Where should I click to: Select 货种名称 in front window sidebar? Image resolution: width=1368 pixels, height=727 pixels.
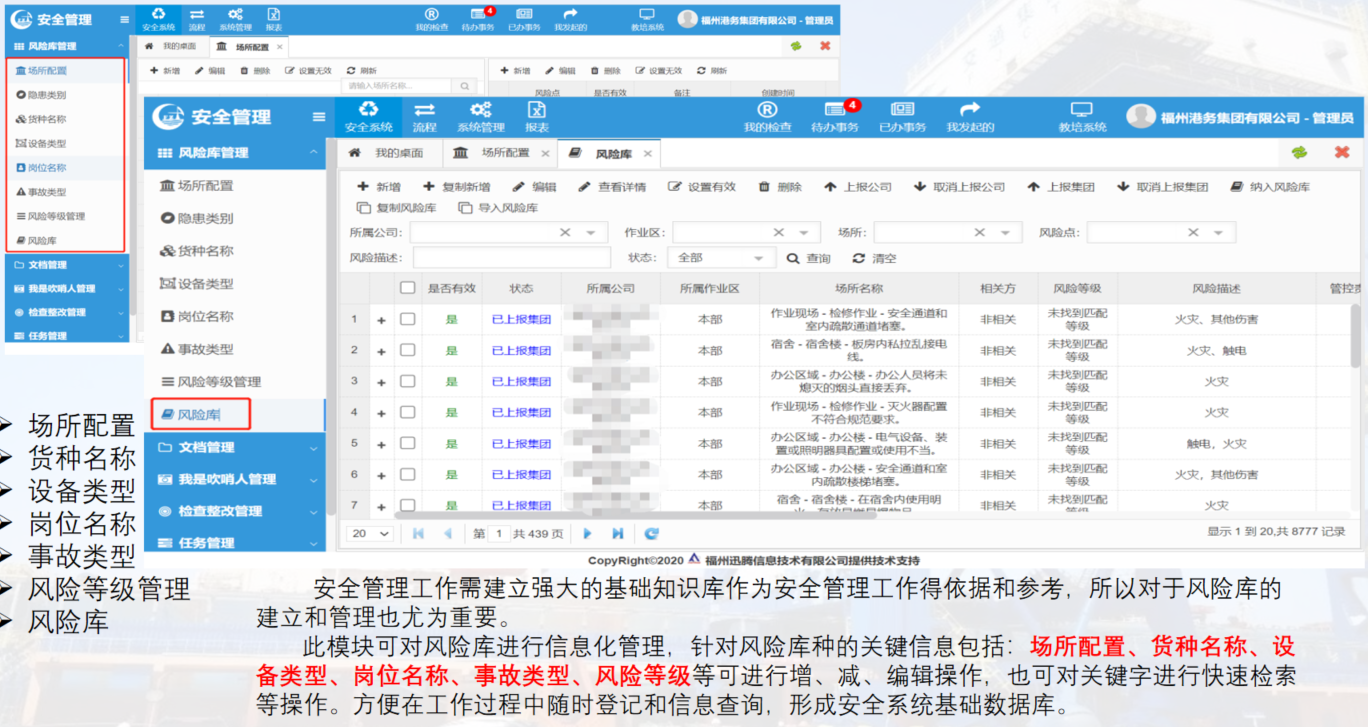(198, 251)
